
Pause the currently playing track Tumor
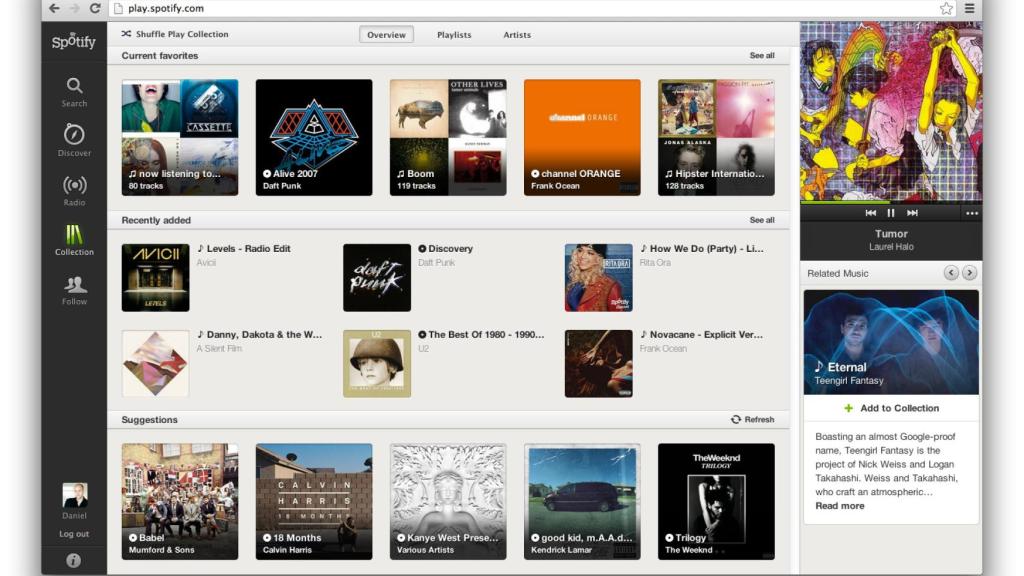click(893, 211)
